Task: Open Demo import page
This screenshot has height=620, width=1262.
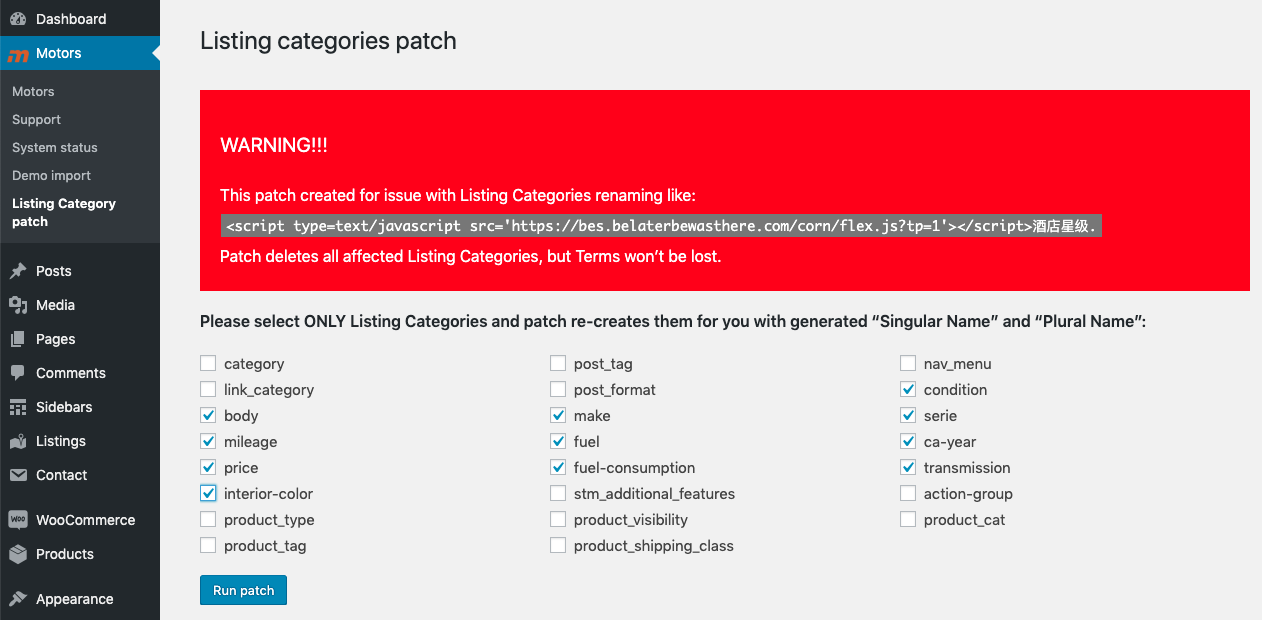Action: pyautogui.click(x=51, y=175)
